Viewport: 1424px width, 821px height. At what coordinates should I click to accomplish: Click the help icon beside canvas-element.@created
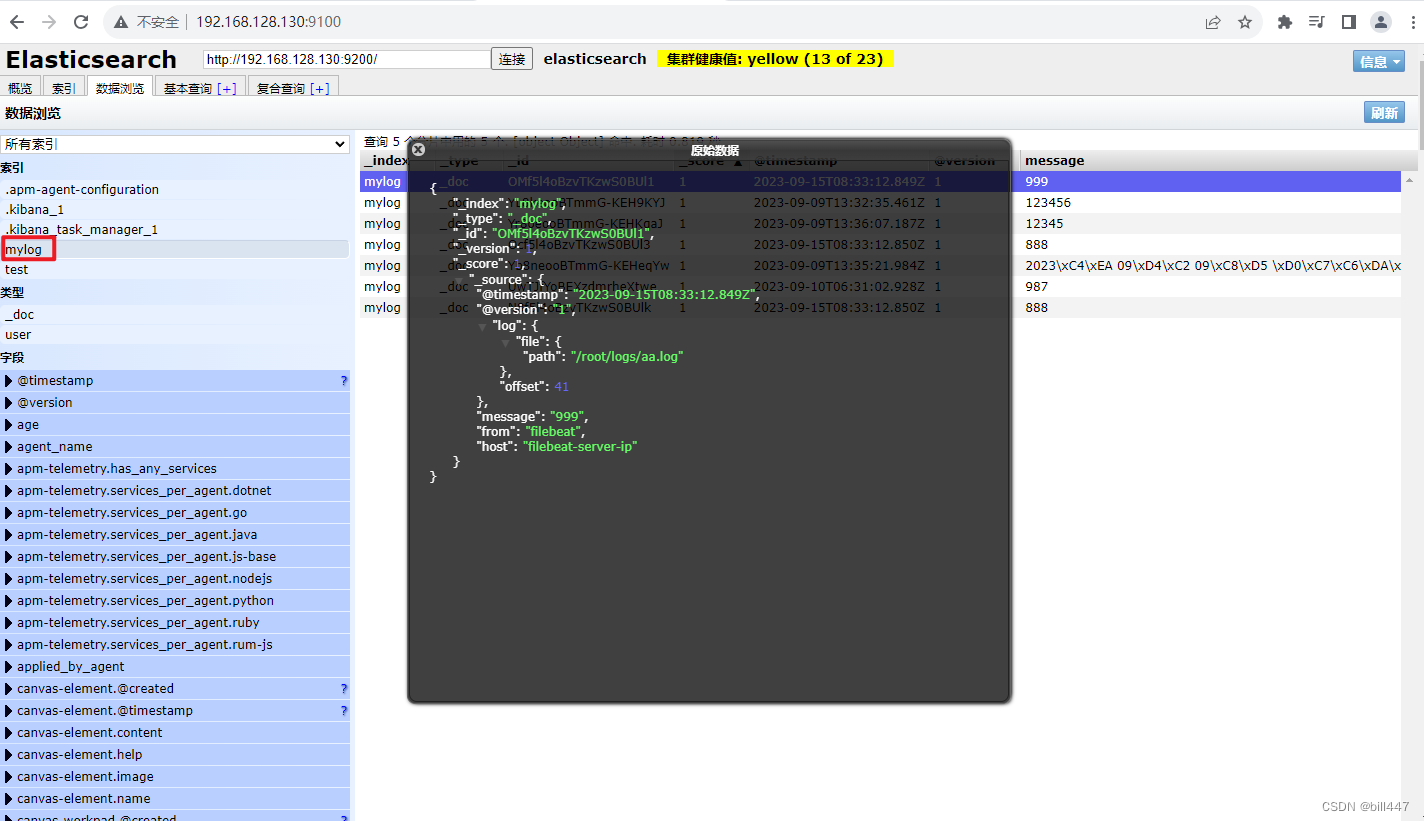[x=344, y=688]
